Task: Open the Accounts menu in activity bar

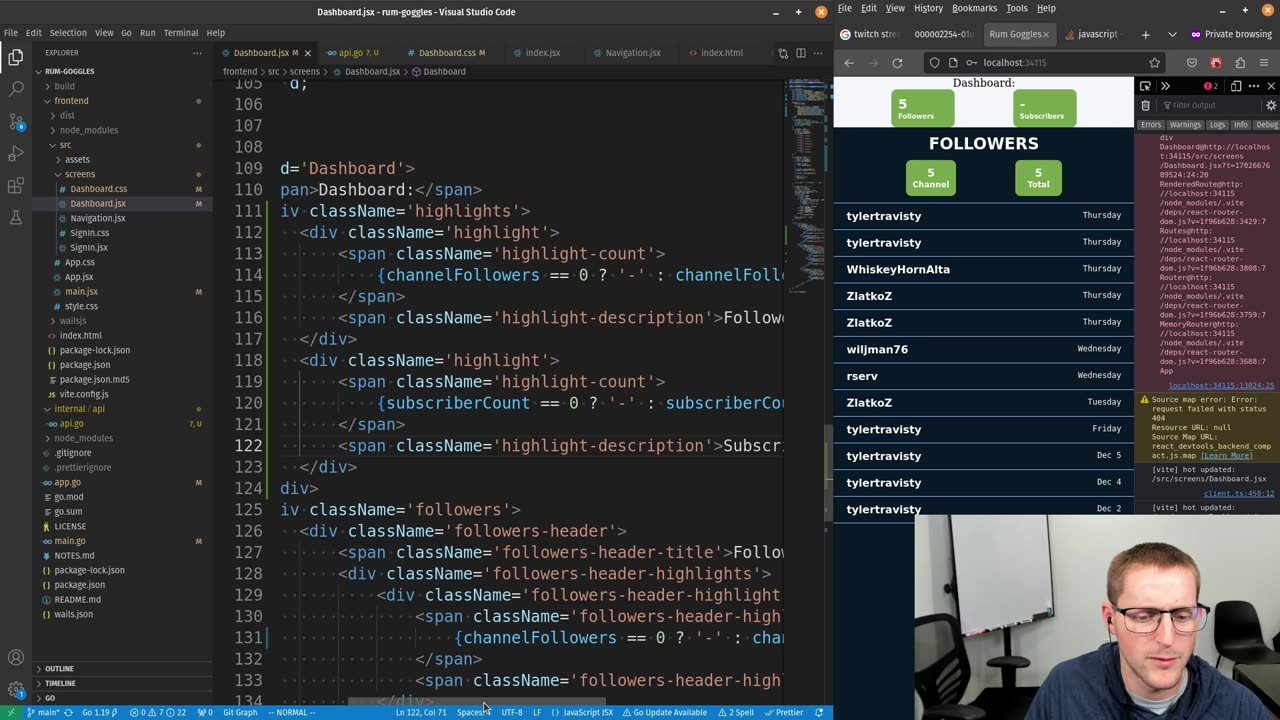Action: (x=16, y=658)
